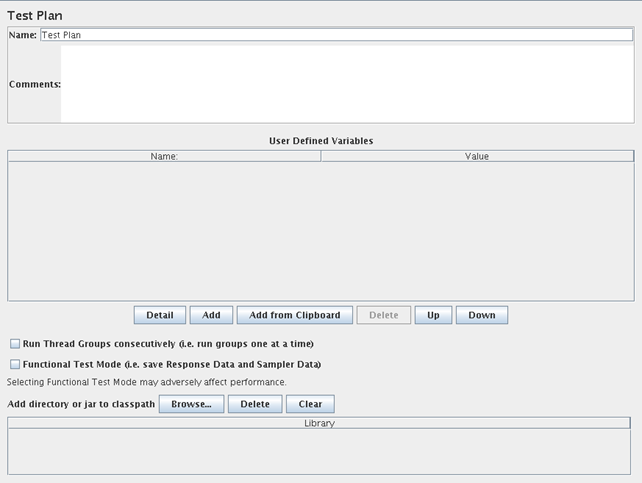Click the Add from Clipboard button
Image resolution: width=642 pixels, height=483 pixels.
294,315
